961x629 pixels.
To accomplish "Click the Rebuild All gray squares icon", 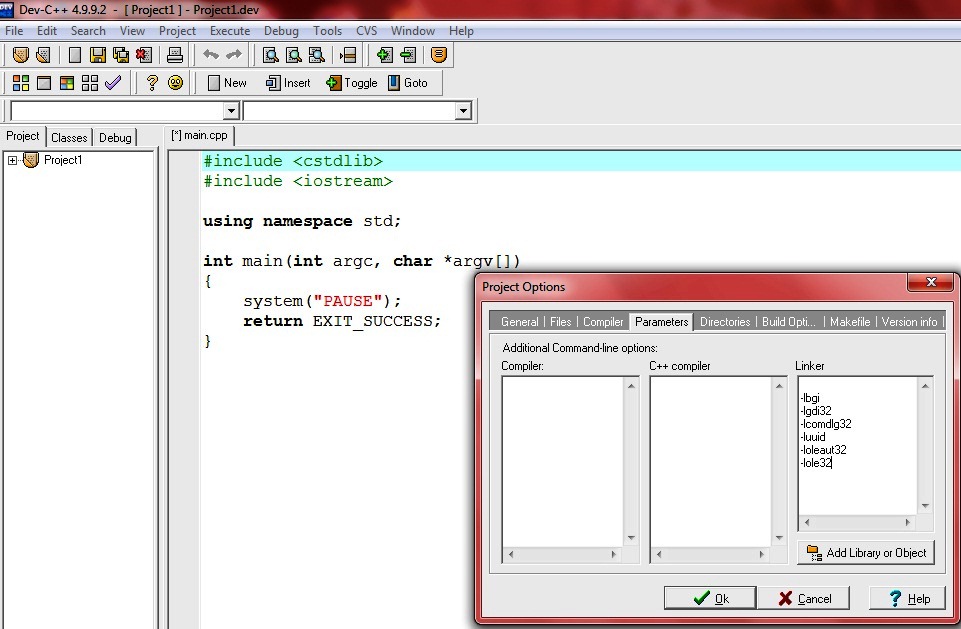I will pos(90,83).
